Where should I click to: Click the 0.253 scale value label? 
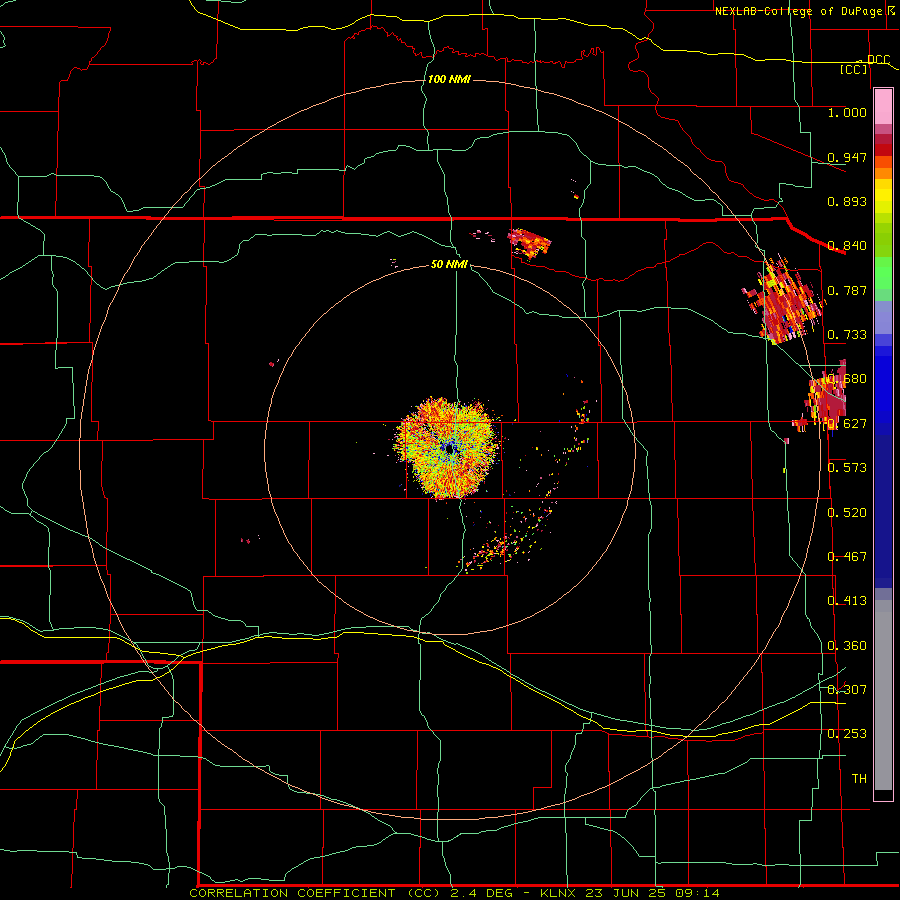click(x=847, y=734)
